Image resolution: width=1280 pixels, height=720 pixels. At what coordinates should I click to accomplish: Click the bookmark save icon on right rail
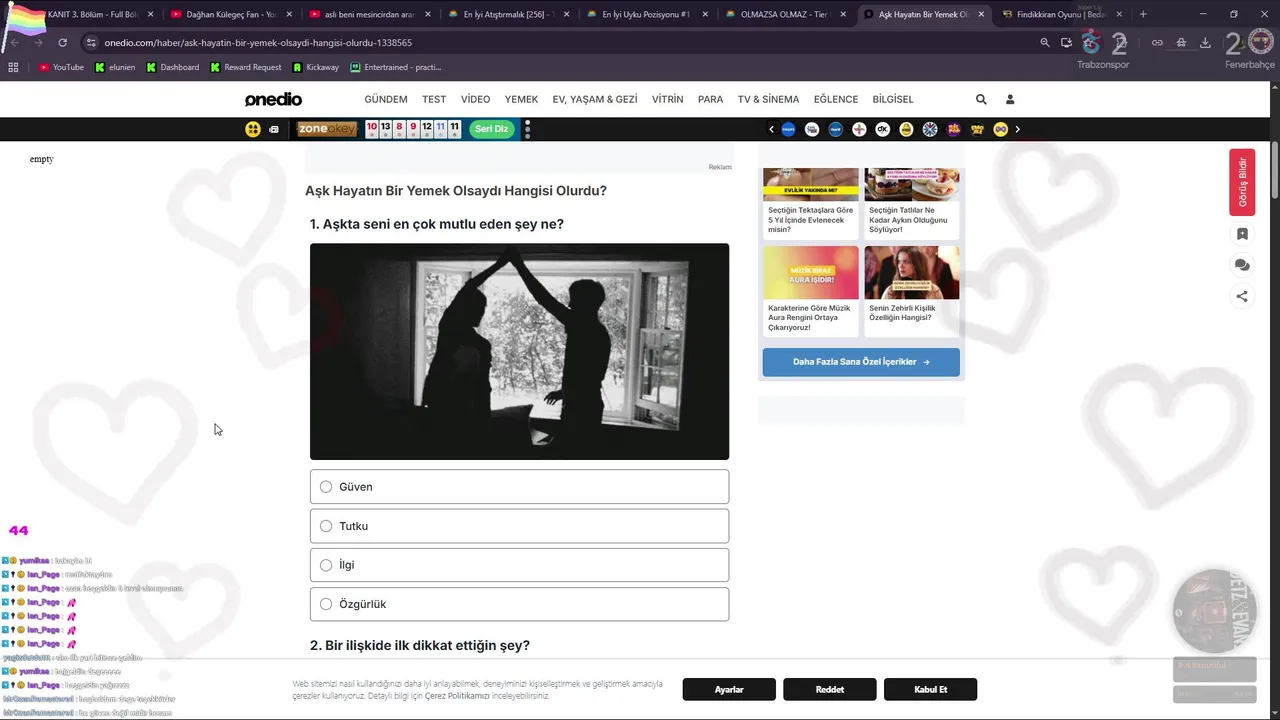coord(1242,234)
